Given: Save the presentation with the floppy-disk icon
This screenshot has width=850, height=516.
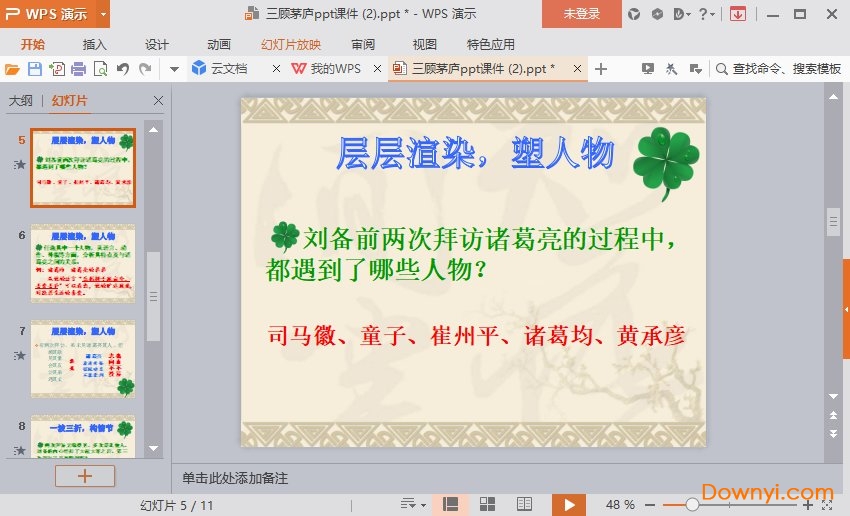Looking at the screenshot, I should point(35,69).
